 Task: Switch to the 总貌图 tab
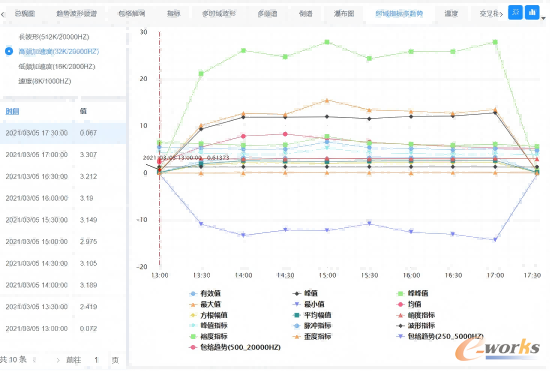[25, 14]
